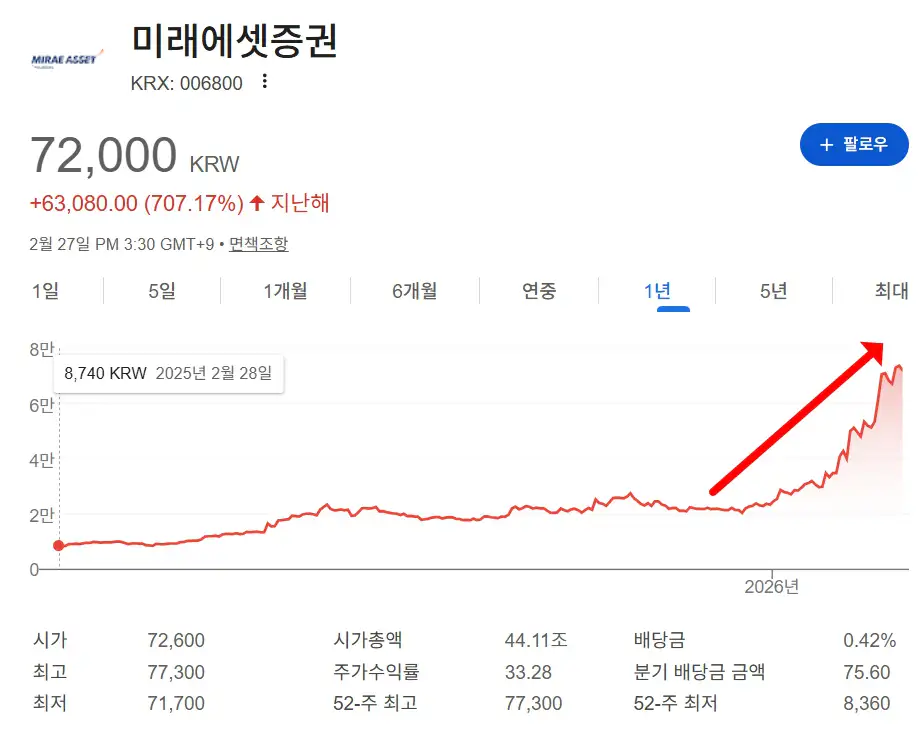Switch to the 1일 range tab
Screen dimensions: 924x731
point(45,291)
